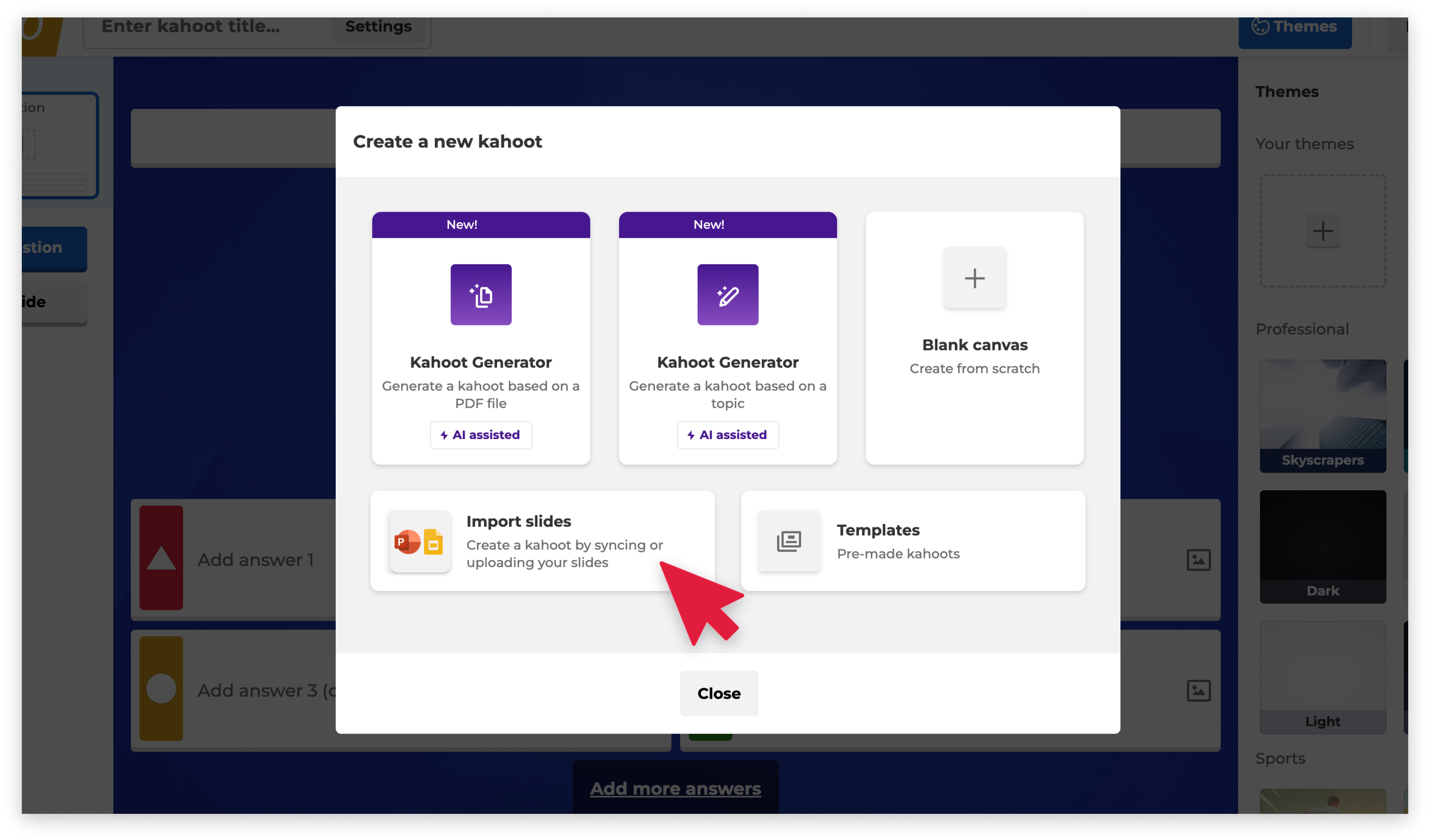Add a new theme with the plus icon

[x=1323, y=231]
